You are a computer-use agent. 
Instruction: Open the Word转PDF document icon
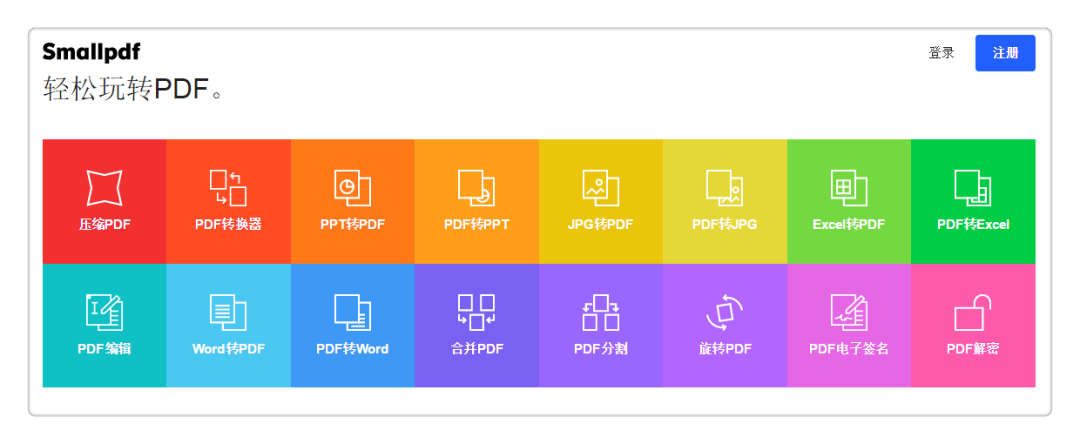228,312
